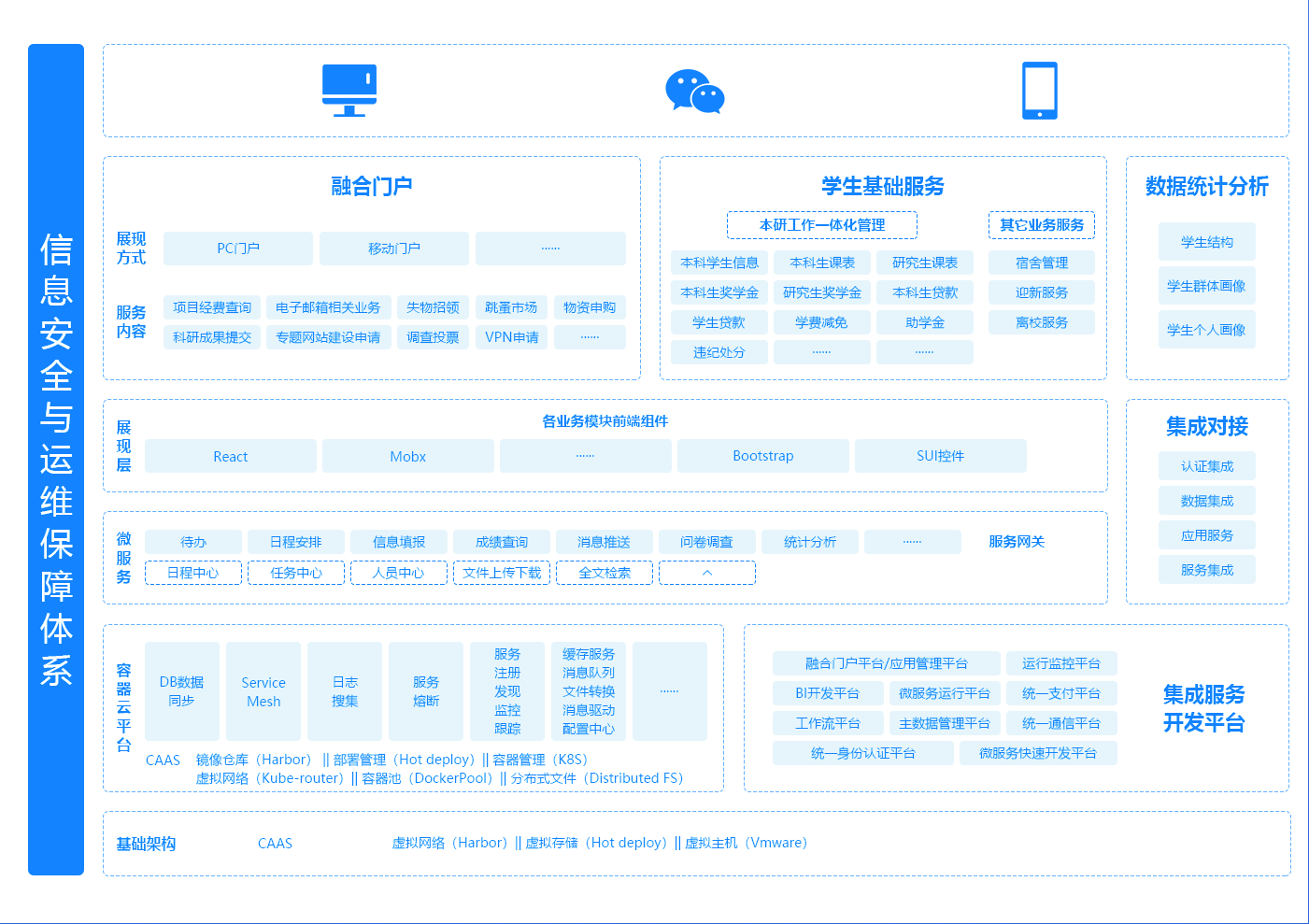1309x924 pixels.
Task: Click 学生群体画像 in data analysis panel
Action: pyautogui.click(x=1206, y=286)
